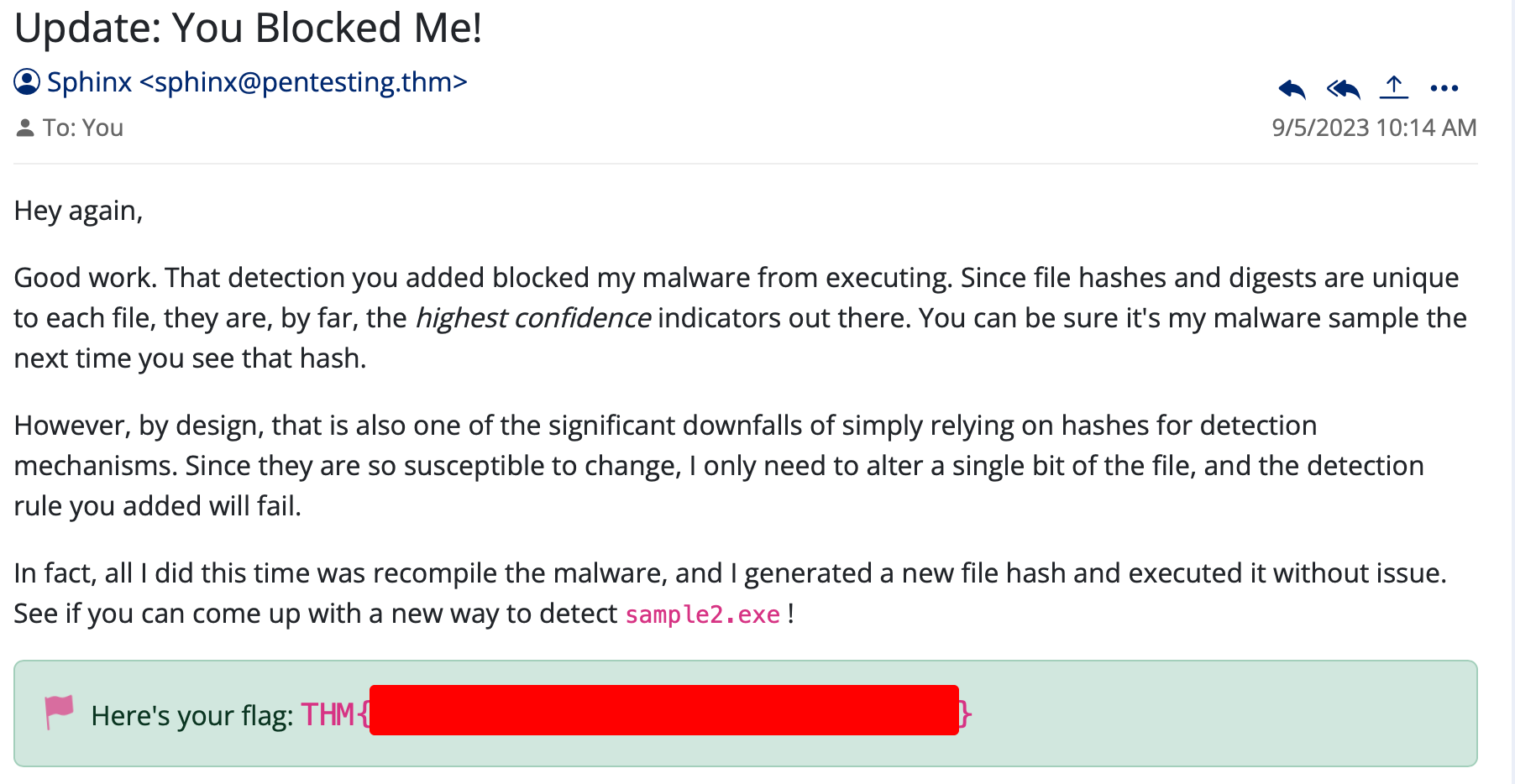Click the pink flag icon

pos(60,713)
